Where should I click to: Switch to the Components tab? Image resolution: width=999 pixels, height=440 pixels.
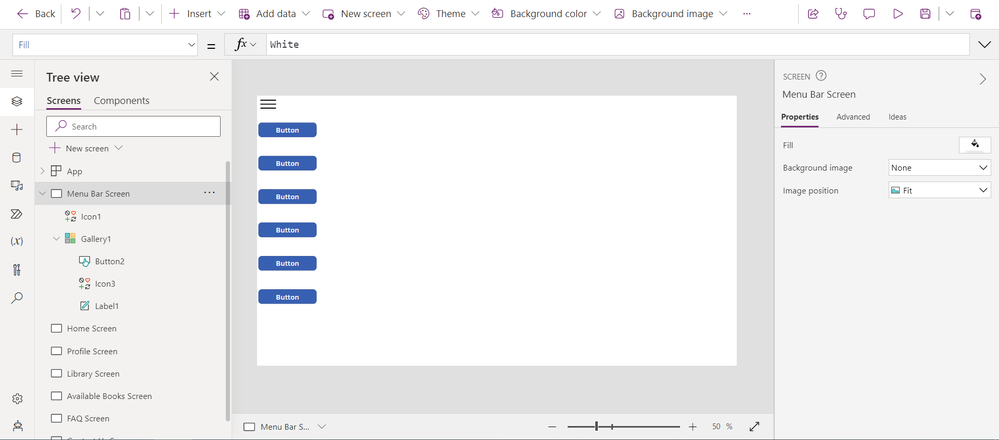pos(121,101)
